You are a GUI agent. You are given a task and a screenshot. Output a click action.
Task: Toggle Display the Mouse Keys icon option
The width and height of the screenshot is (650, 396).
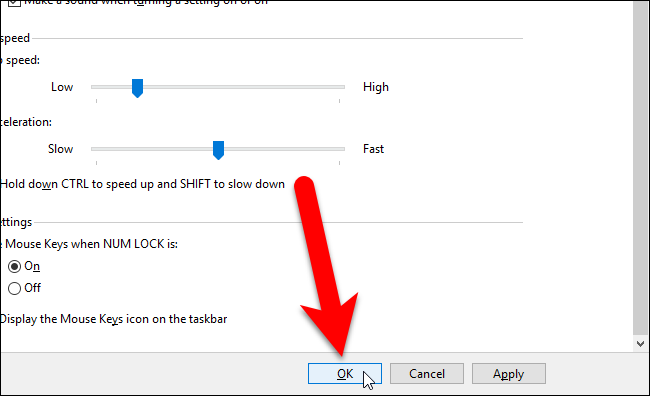(x=113, y=319)
